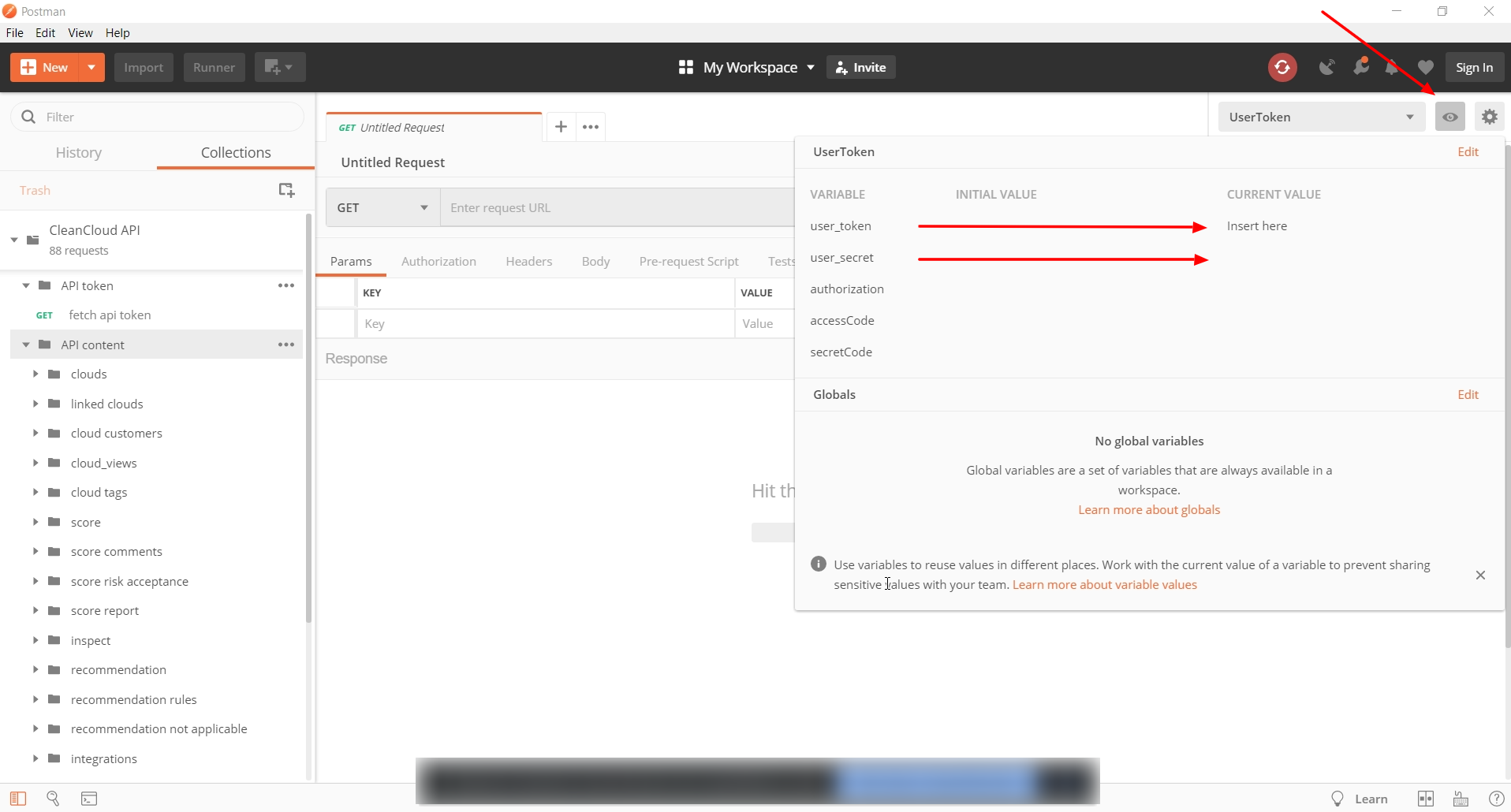The image size is (1511, 812).
Task: Open notifications via the bell icon
Action: click(1392, 67)
